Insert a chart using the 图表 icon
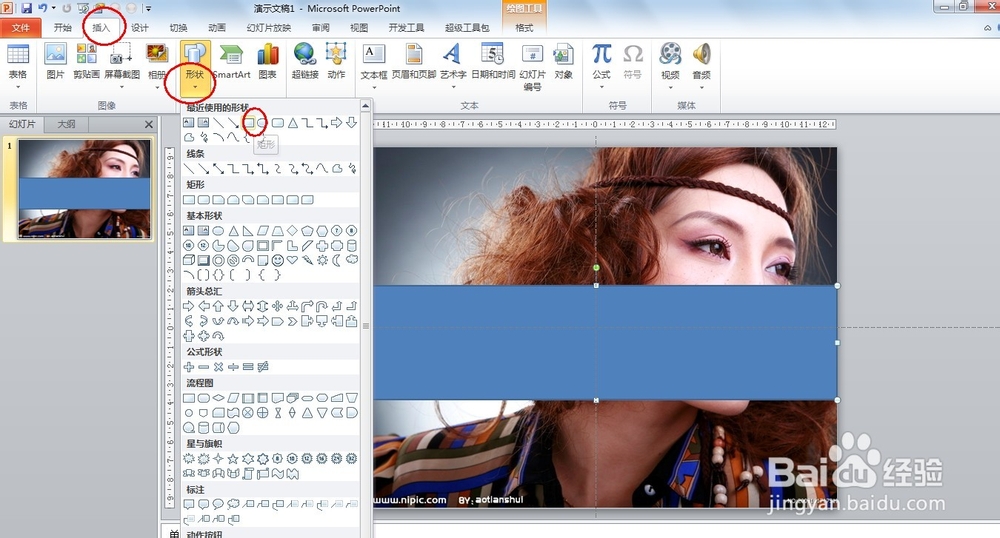This screenshot has width=1000, height=538. 267,60
